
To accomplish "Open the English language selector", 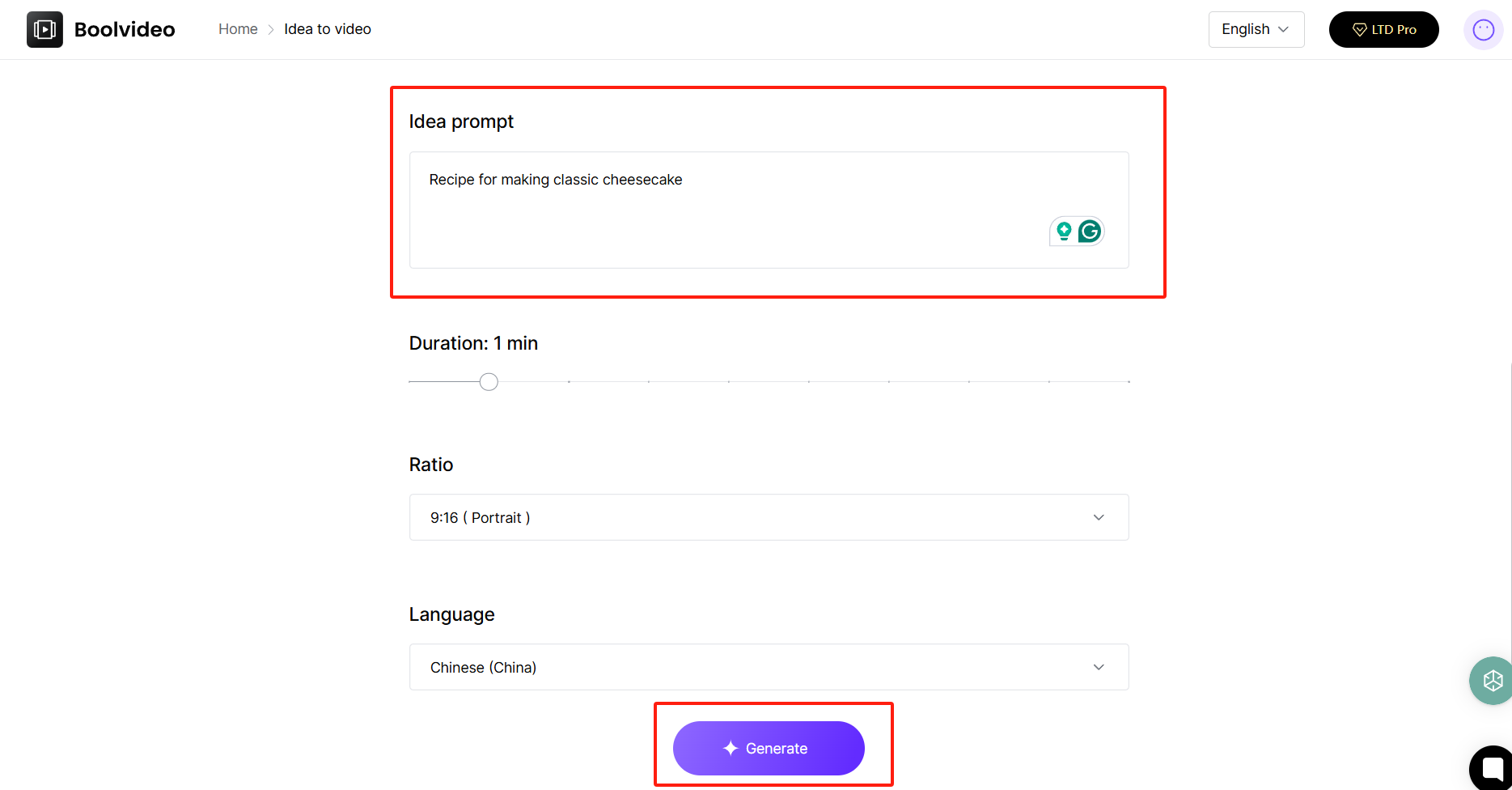I will (1256, 29).
